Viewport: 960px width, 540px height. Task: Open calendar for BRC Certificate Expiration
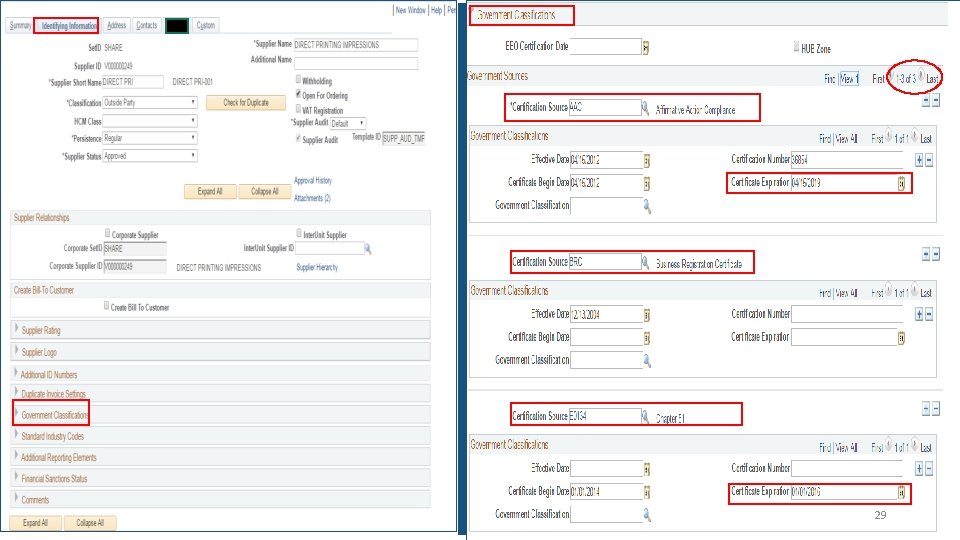pos(901,338)
